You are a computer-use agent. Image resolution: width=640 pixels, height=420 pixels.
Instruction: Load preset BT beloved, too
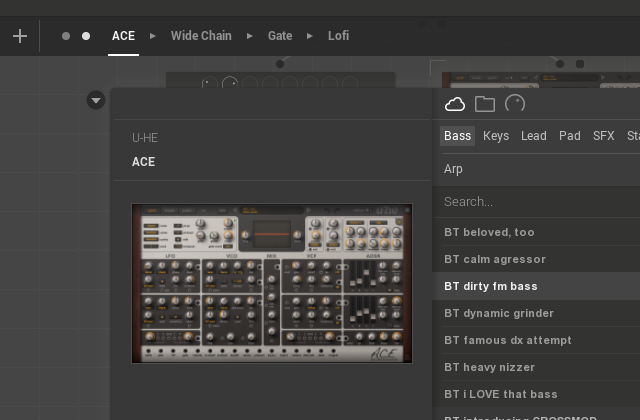click(536, 232)
